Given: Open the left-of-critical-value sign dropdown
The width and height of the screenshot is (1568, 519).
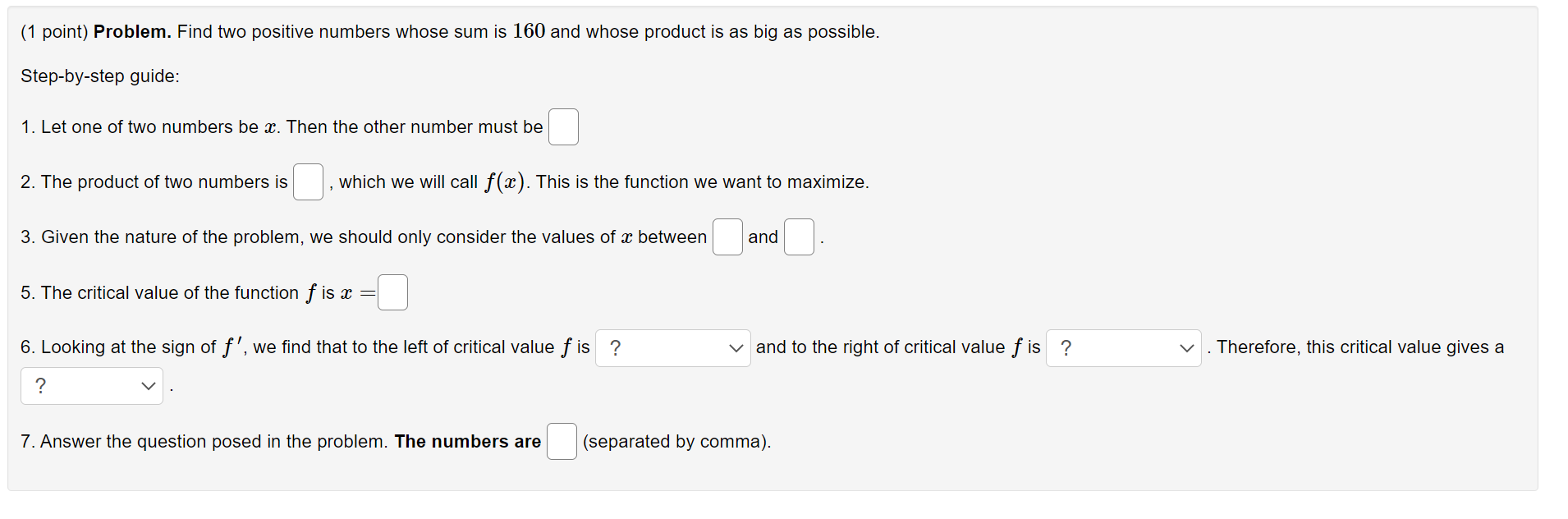Looking at the screenshot, I should [672, 347].
